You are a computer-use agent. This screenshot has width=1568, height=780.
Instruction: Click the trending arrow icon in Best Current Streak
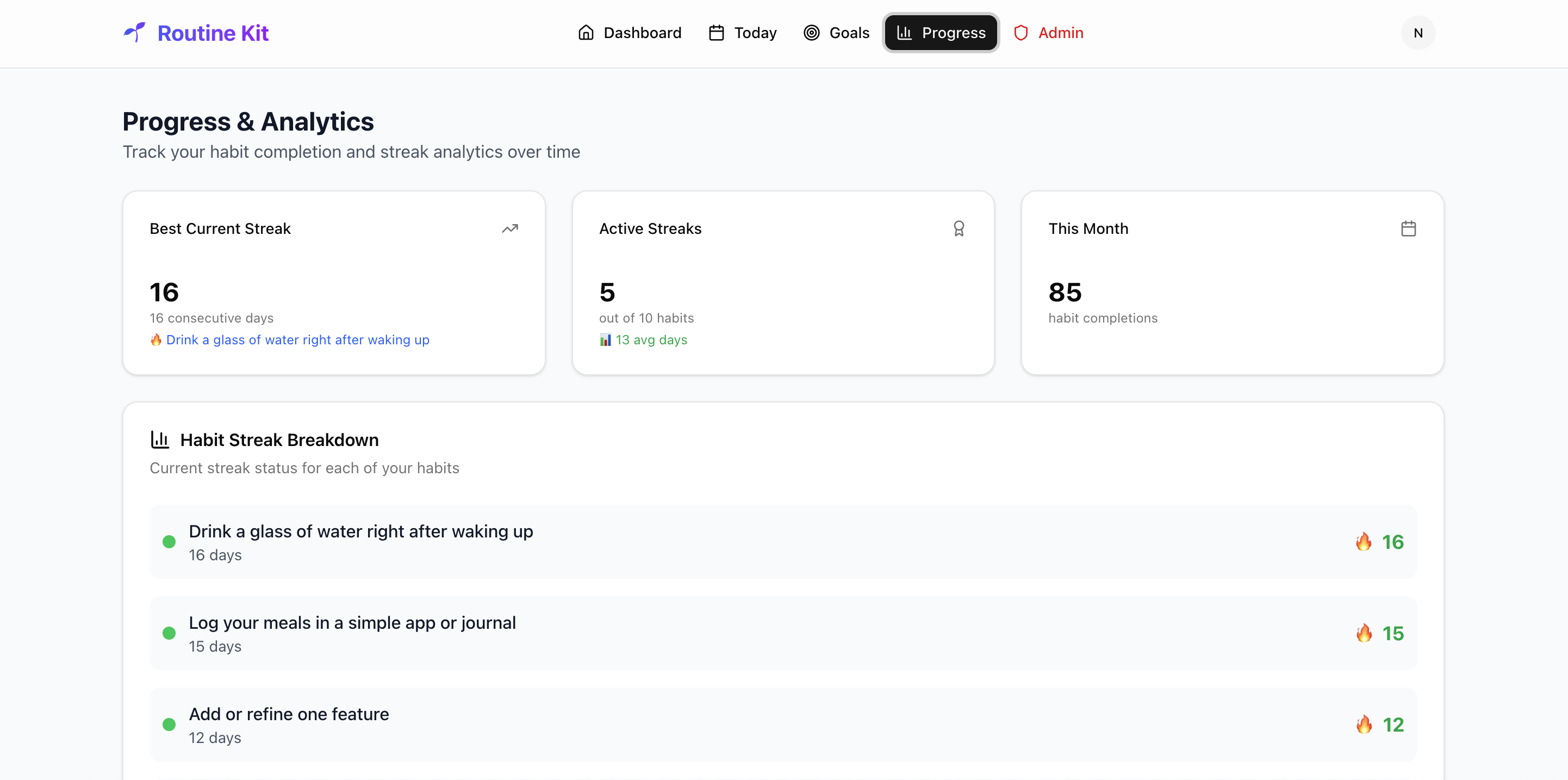(509, 228)
